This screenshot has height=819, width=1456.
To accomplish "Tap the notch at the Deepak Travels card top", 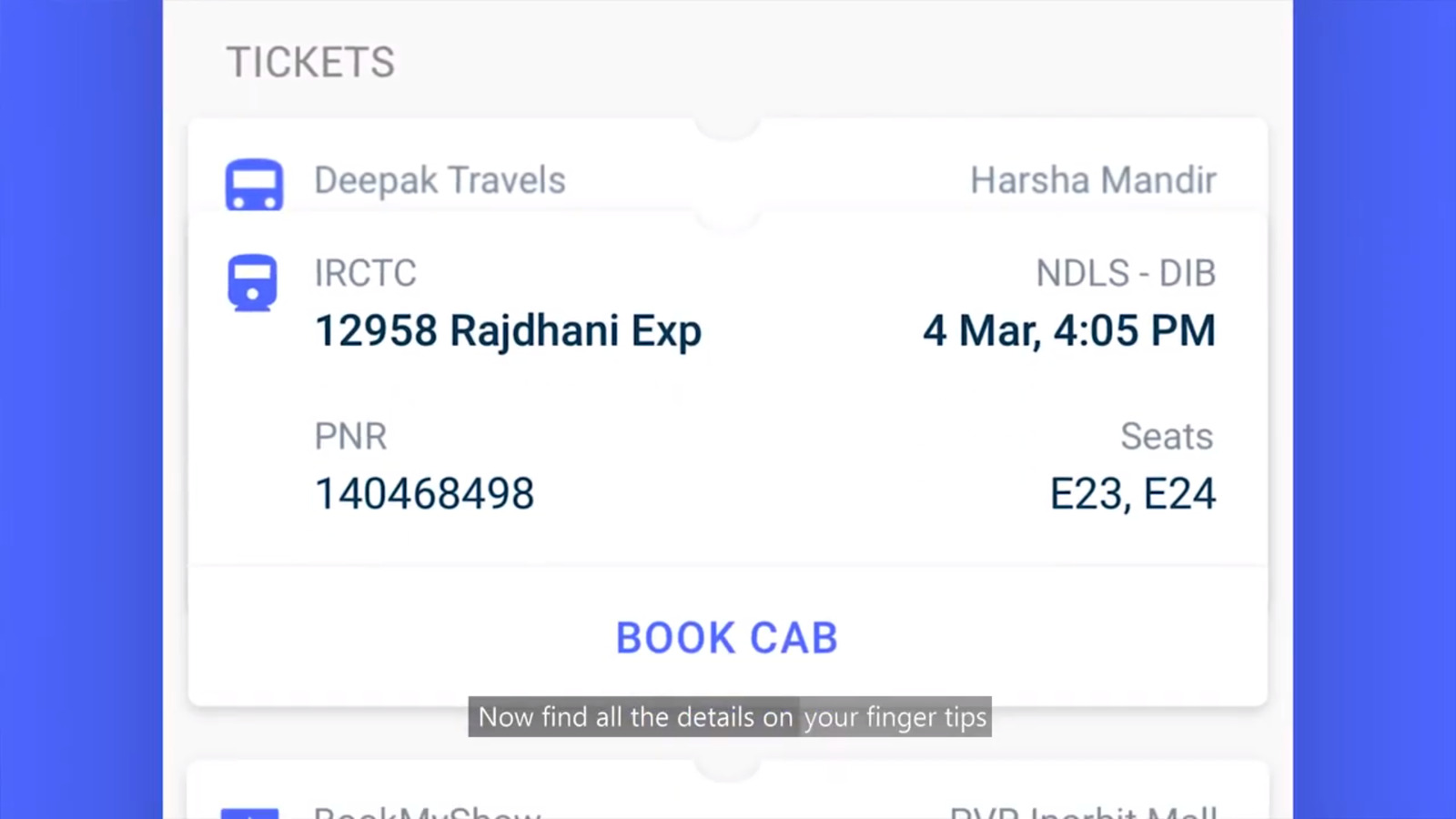I will pos(727,128).
